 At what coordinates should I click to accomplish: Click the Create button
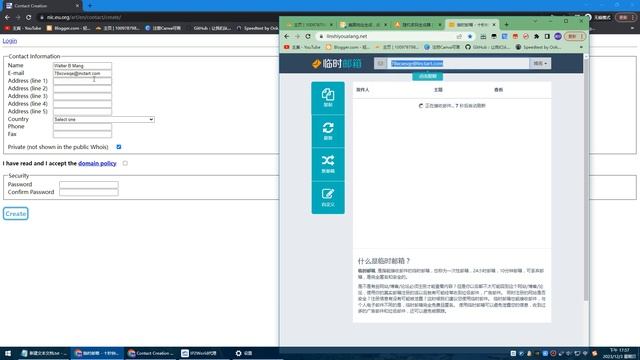16,213
